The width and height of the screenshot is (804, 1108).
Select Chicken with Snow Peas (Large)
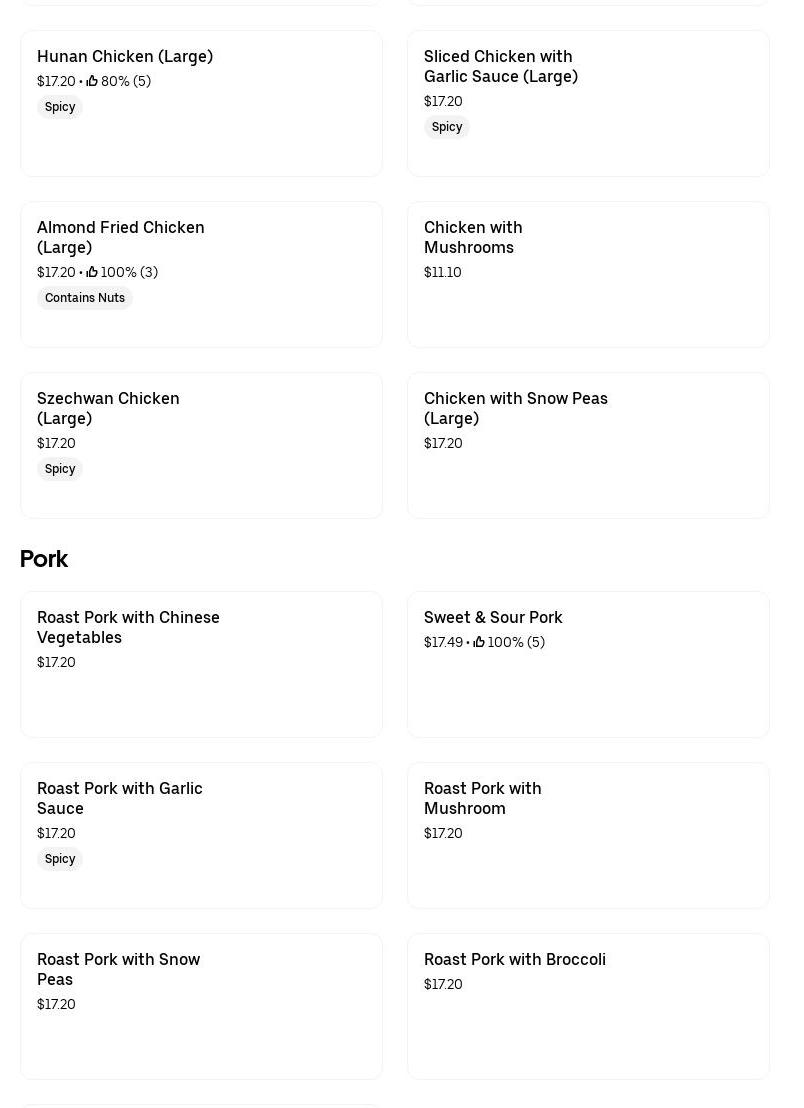point(515,408)
